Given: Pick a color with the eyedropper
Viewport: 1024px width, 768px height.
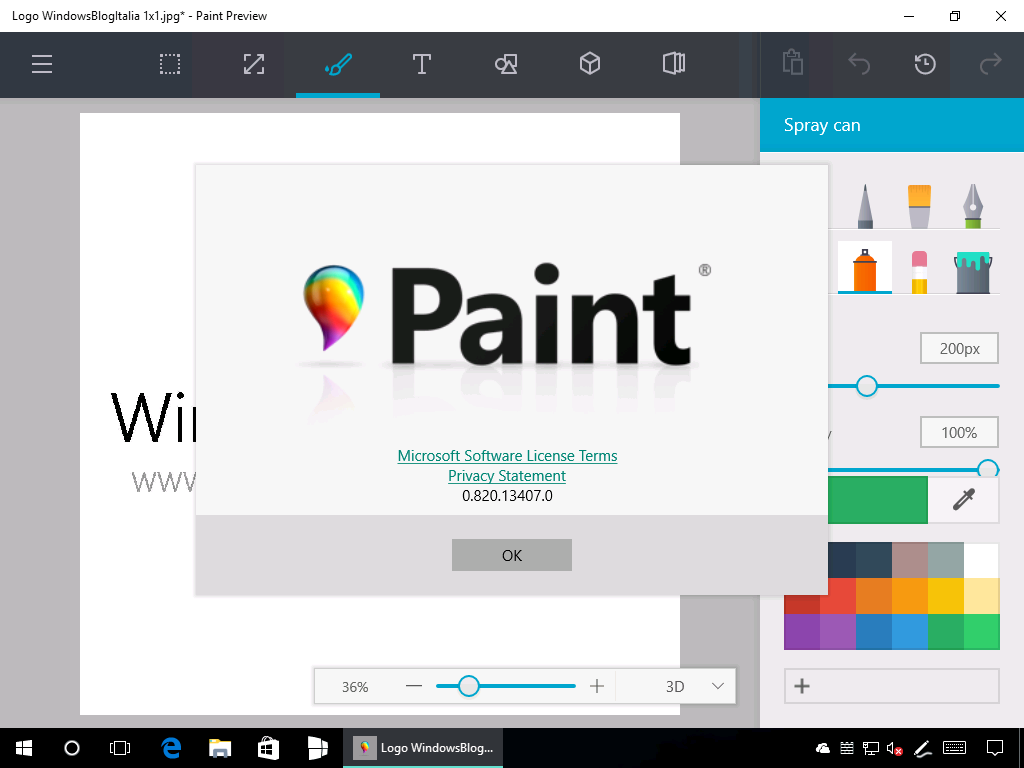Looking at the screenshot, I should (963, 500).
